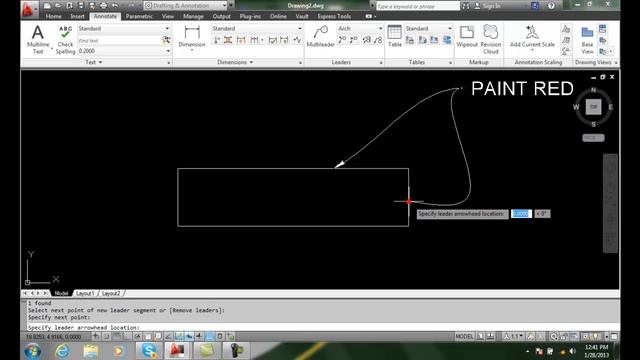Viewport: 640px width, 360px height.
Task: Toggle Polar tracking in status bar
Action: (138, 337)
